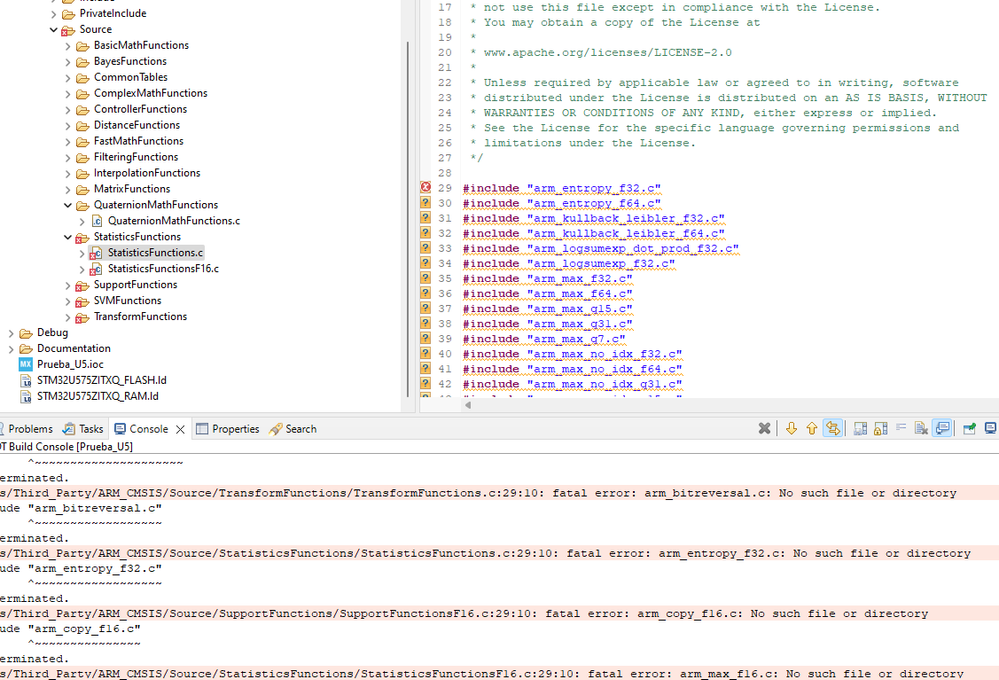Expand the PrivateInclude folder
Screen dimensions: 999x680
pos(54,13)
